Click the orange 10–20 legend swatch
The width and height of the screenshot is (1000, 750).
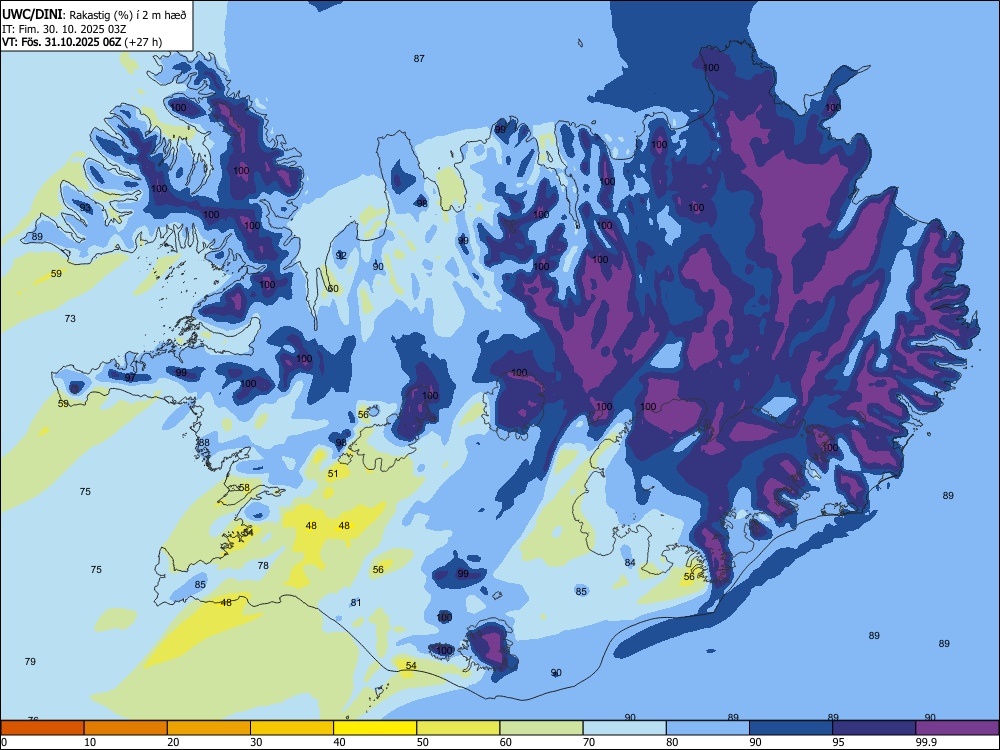pos(126,728)
